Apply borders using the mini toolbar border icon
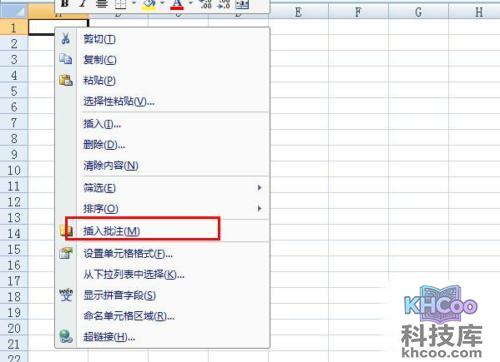 click(120, 4)
